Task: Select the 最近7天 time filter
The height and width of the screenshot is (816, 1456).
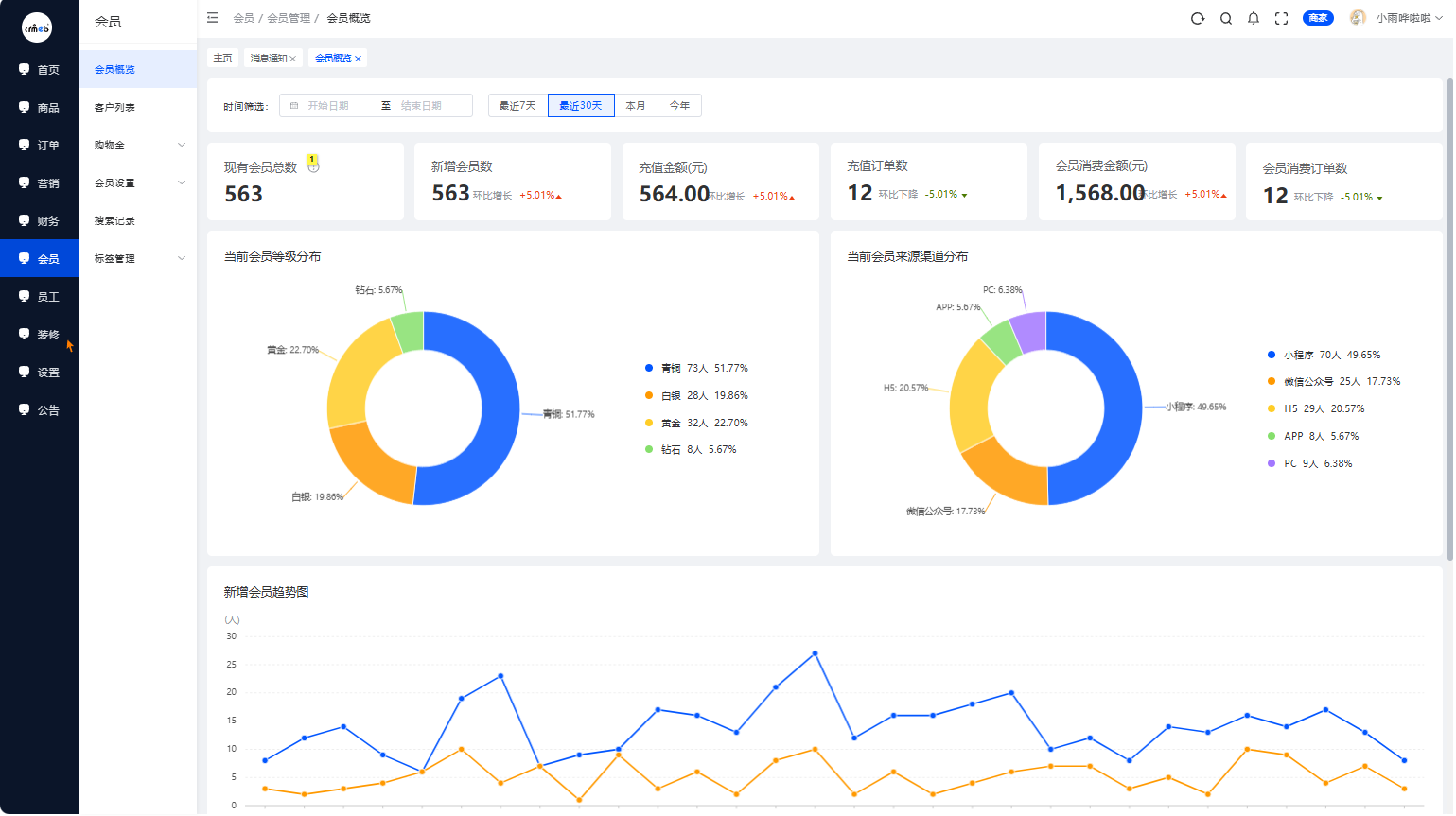Action: click(x=517, y=106)
